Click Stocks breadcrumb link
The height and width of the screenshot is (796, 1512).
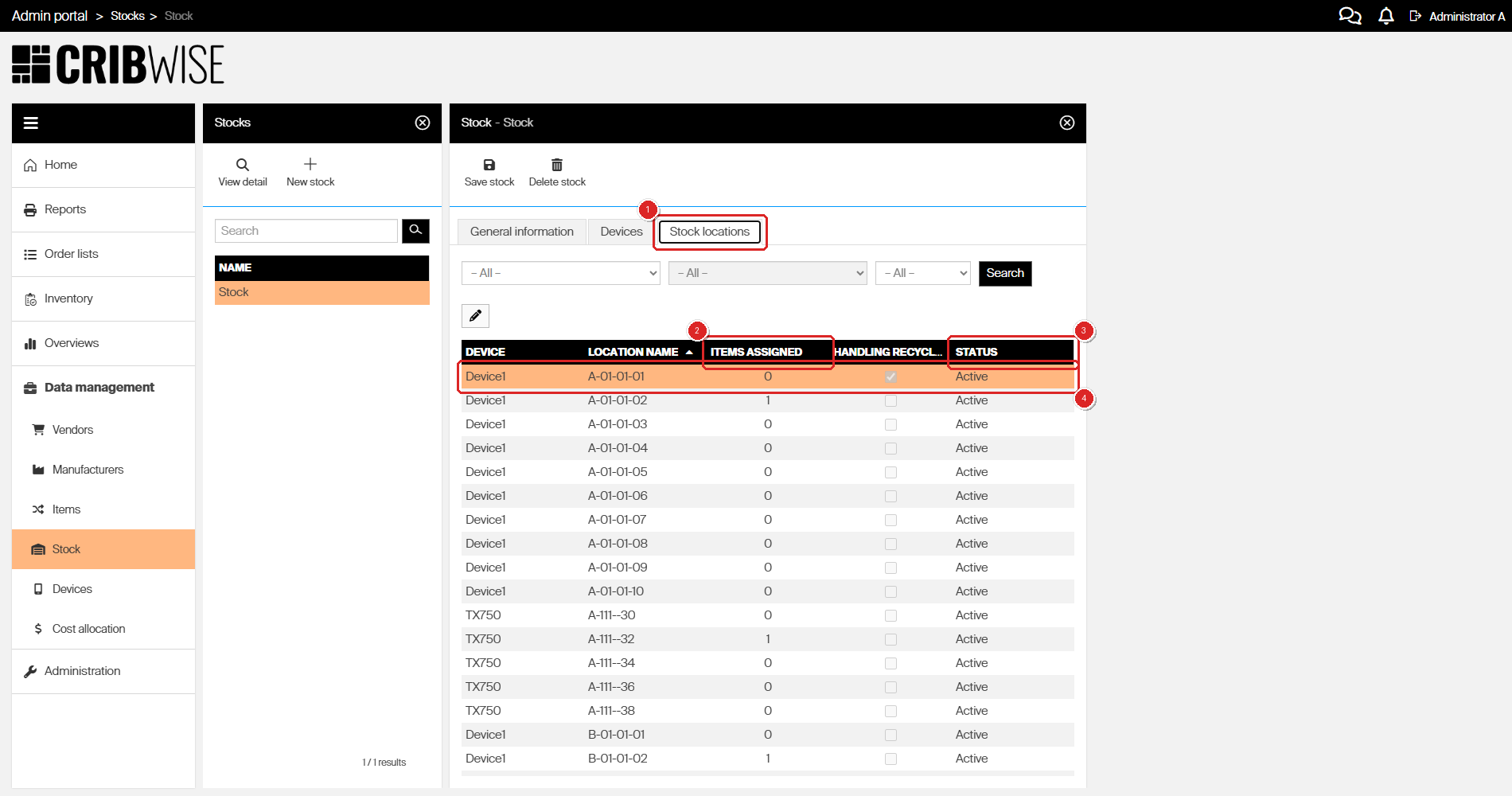pos(127,16)
